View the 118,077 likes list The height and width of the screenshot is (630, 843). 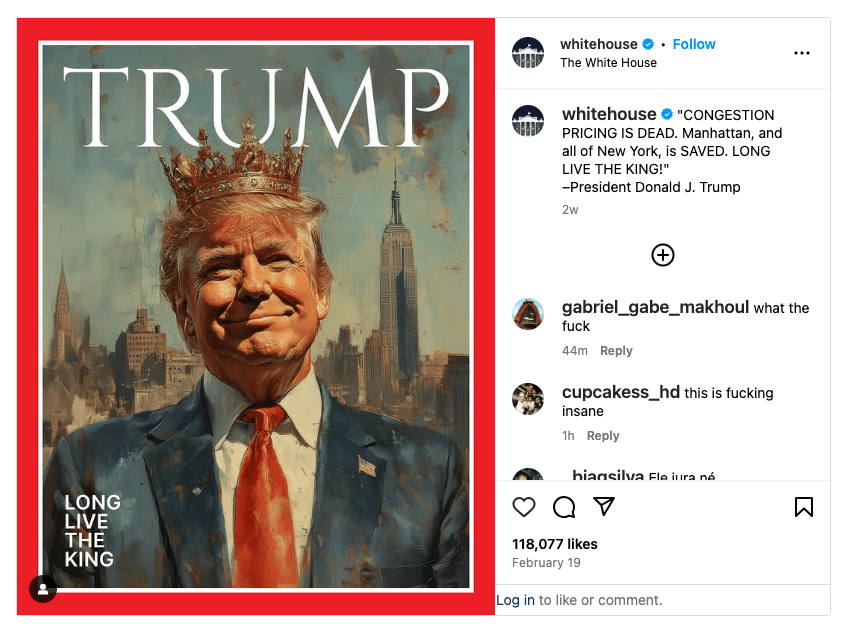pos(554,544)
